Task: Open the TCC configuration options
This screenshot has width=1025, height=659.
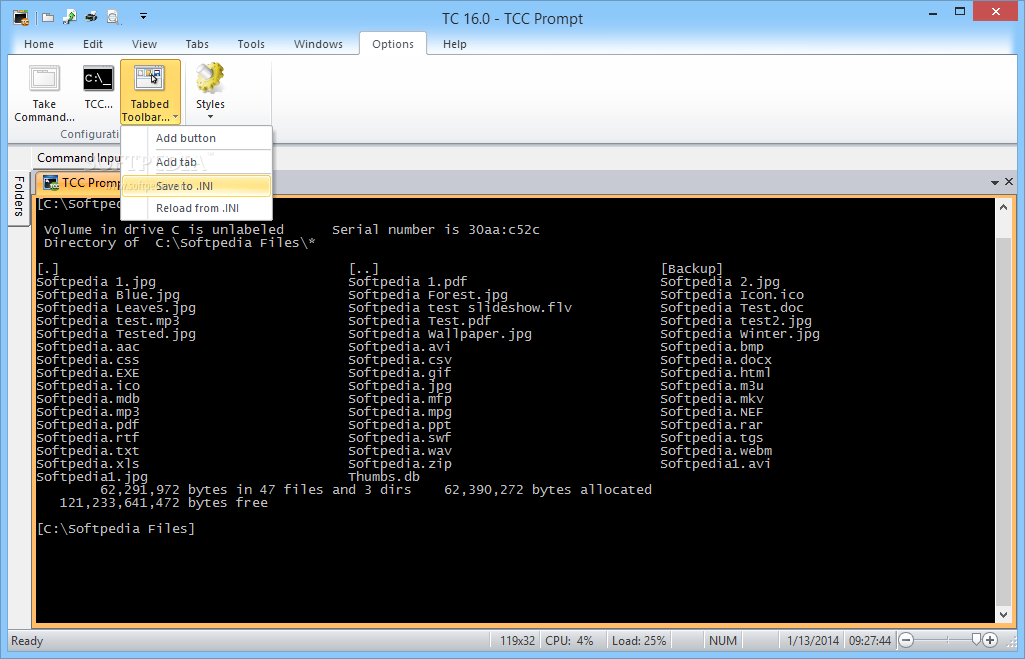Action: tap(98, 88)
